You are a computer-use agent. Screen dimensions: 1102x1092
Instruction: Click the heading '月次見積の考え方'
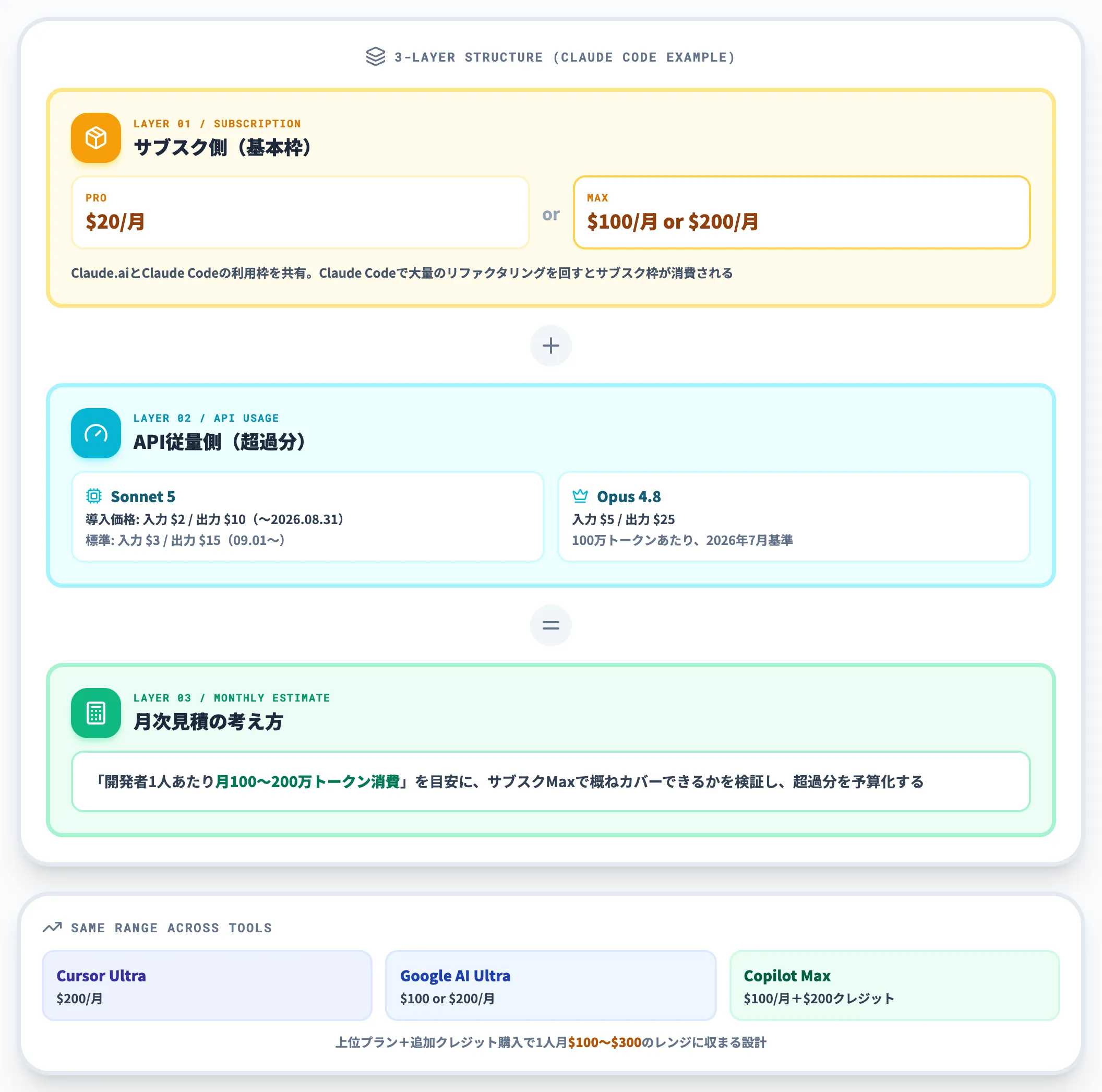208,722
